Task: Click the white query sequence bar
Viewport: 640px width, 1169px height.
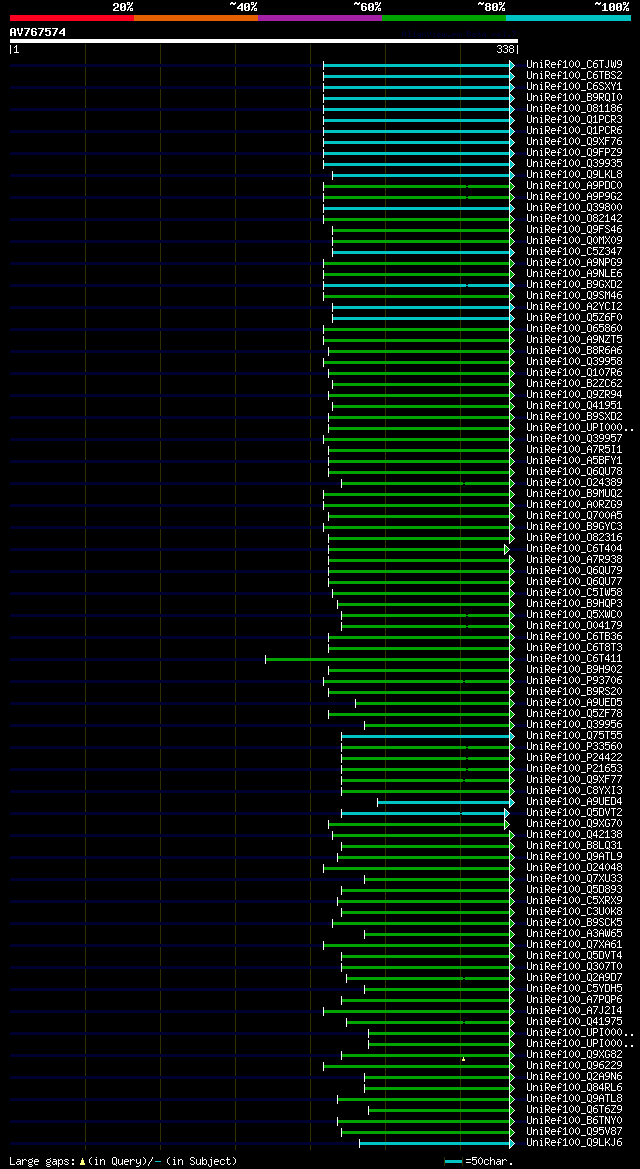Action: [263, 40]
